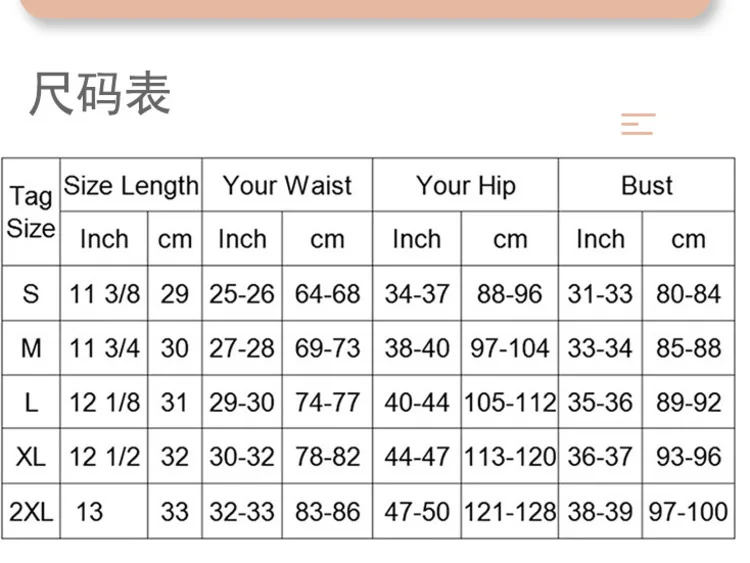Click hip cell 44-47 inch

pos(417,456)
